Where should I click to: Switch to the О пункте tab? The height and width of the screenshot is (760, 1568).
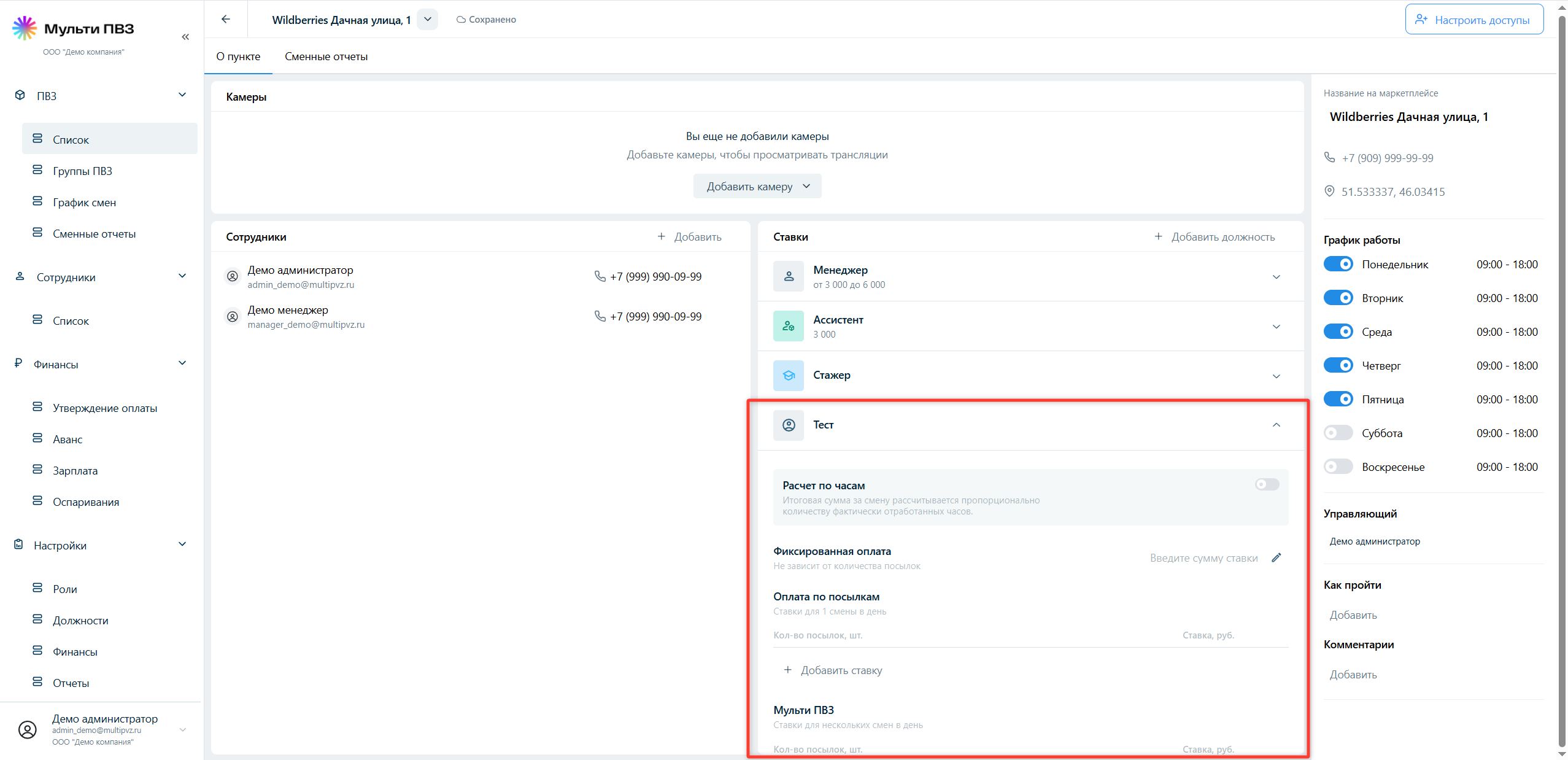tap(238, 56)
